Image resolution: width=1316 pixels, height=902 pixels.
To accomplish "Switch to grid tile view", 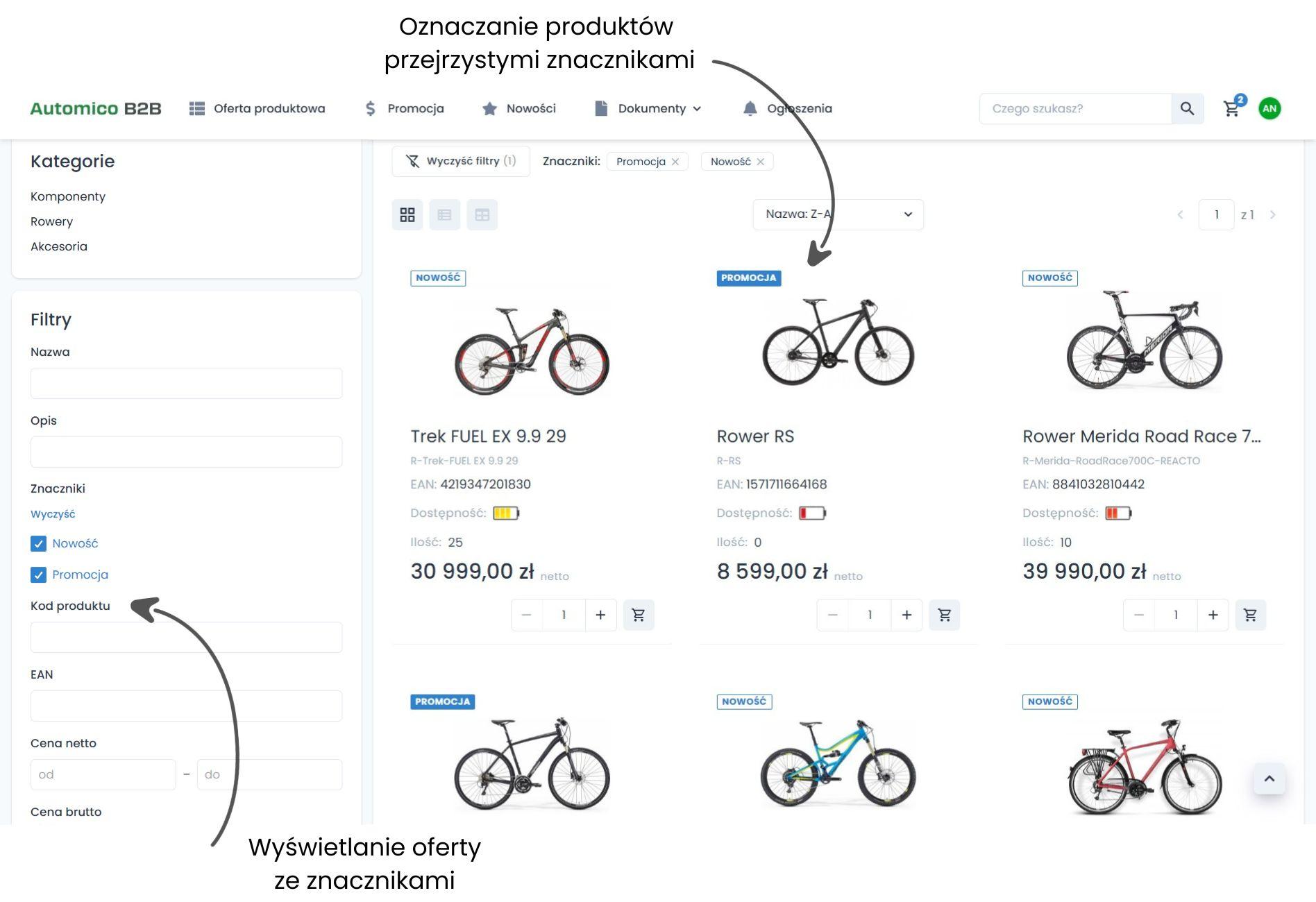I will point(407,215).
